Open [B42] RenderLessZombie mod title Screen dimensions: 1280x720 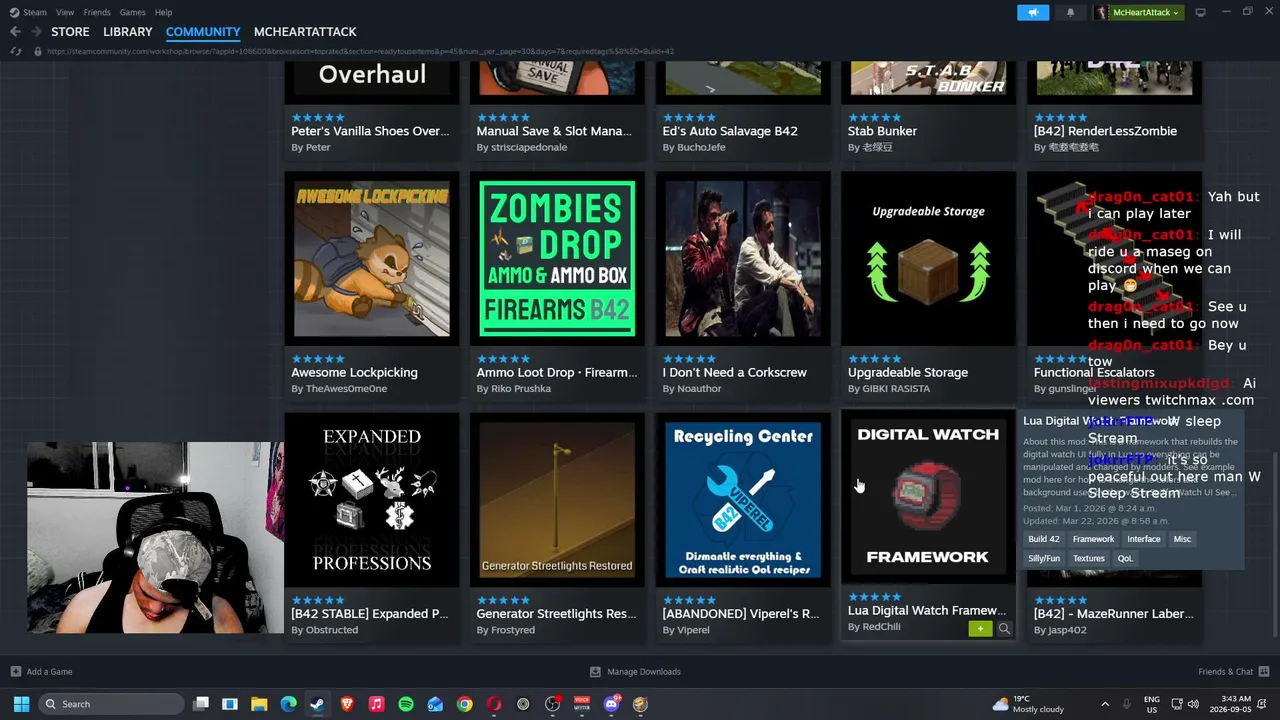pyautogui.click(x=1105, y=131)
